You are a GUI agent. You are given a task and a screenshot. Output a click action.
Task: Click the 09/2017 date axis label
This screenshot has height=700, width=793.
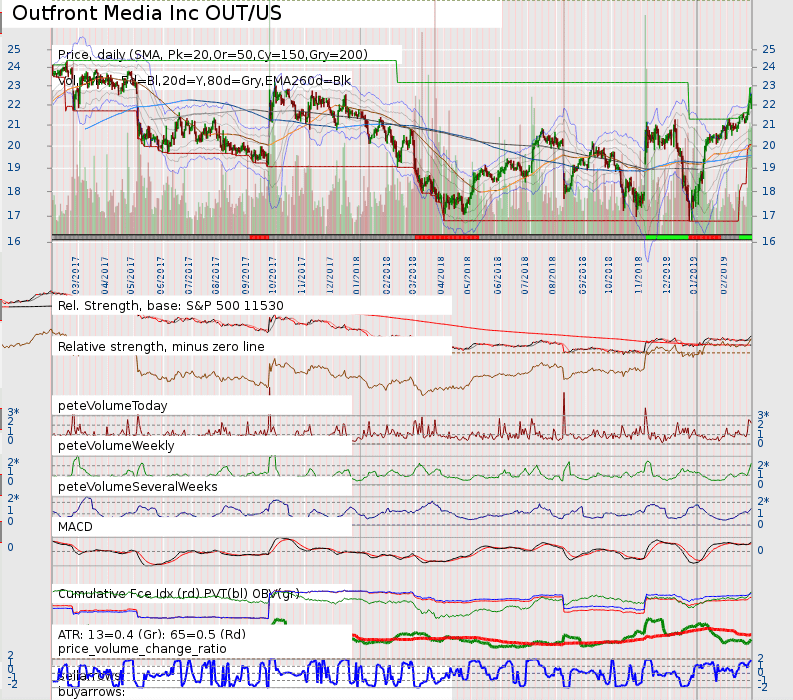[x=246, y=276]
